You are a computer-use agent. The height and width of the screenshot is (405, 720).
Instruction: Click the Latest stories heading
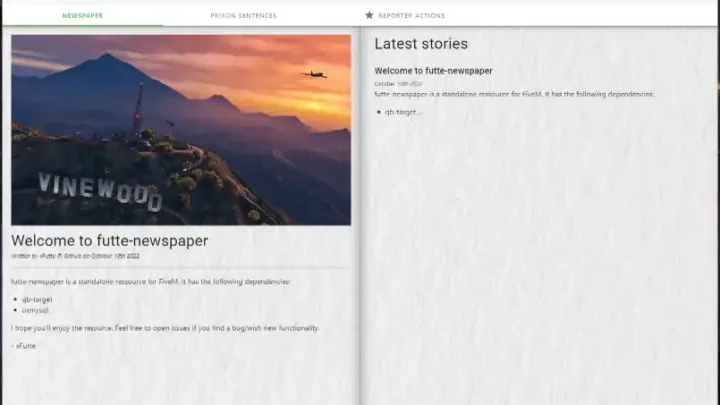pos(421,44)
